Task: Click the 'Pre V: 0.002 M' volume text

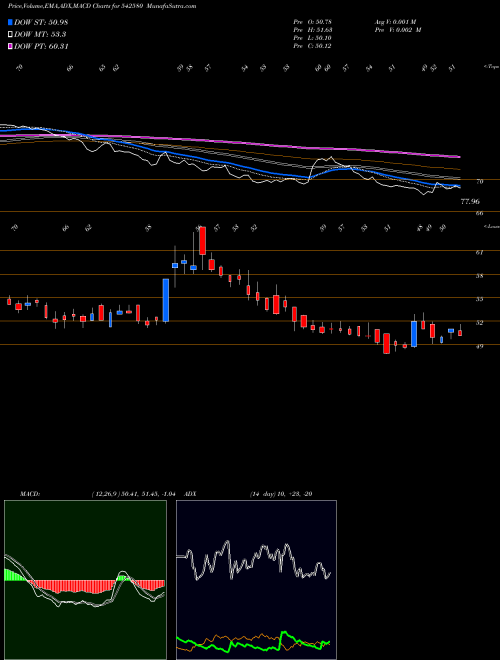Action: [x=397, y=30]
